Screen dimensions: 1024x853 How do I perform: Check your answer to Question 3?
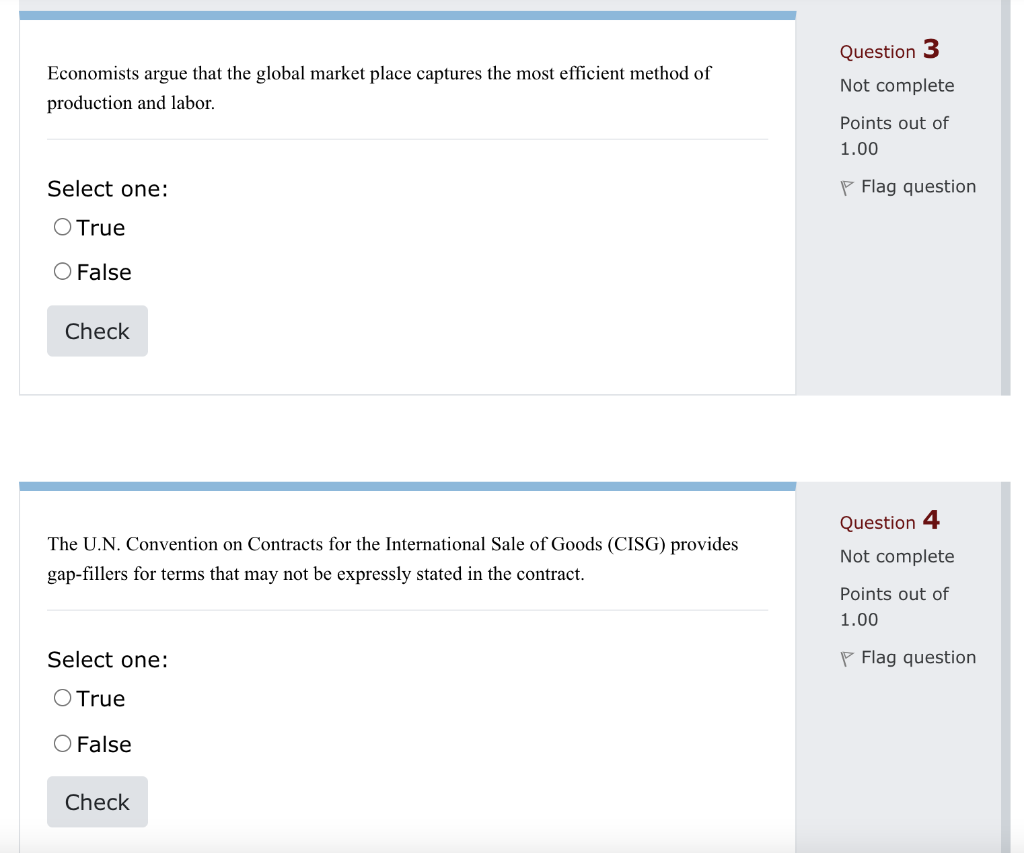tap(97, 330)
